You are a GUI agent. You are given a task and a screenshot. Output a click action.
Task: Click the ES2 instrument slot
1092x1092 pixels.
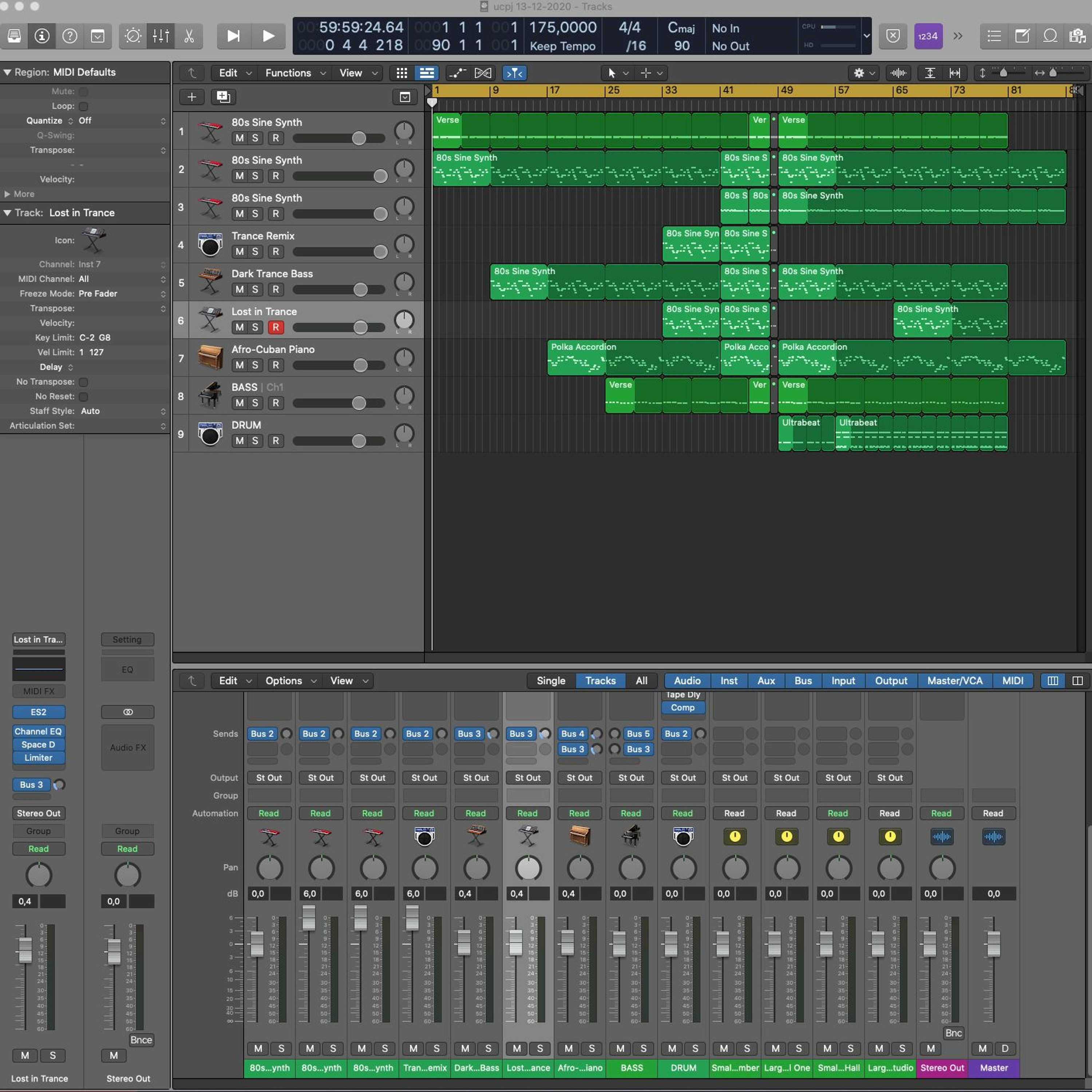coord(39,712)
